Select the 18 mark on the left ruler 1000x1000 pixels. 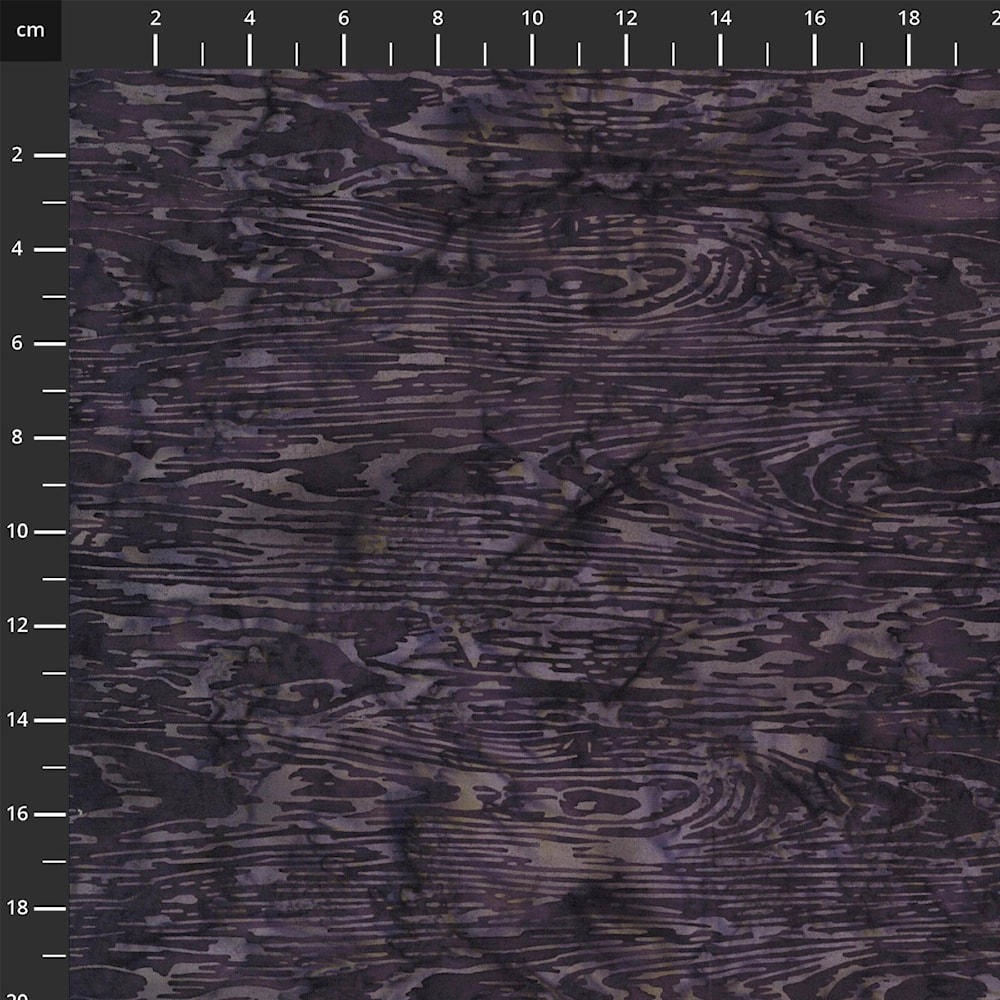click(x=17, y=907)
